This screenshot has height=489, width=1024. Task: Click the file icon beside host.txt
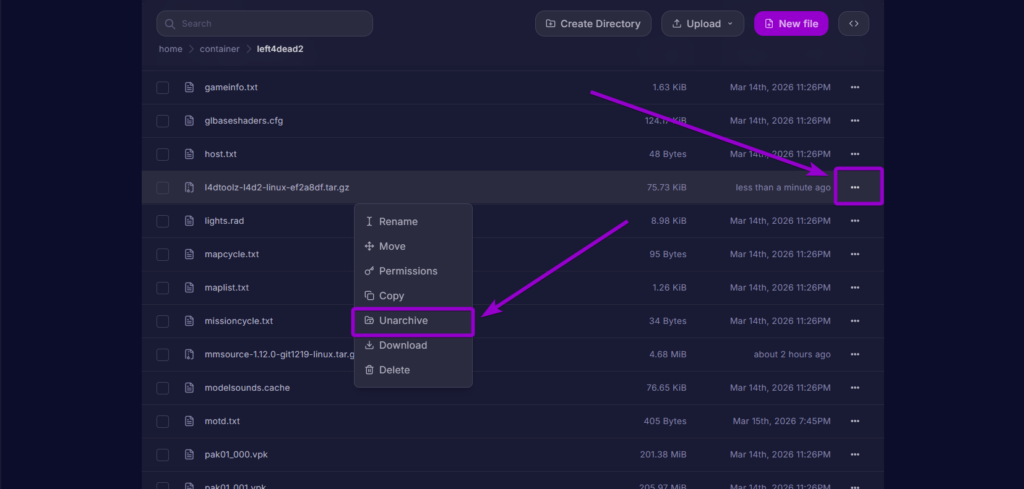[x=189, y=154]
